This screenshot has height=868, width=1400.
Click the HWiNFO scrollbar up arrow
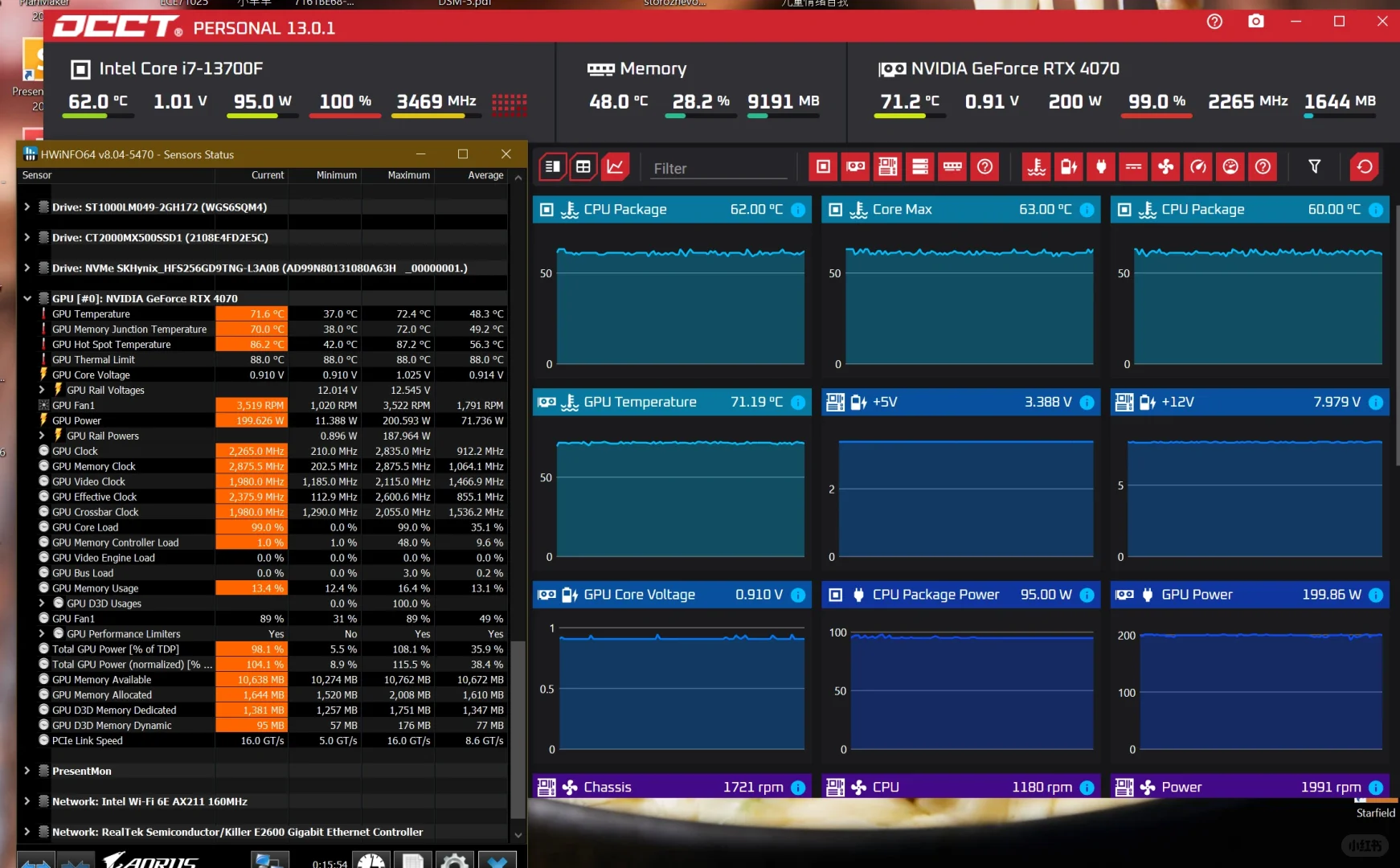pyautogui.click(x=518, y=177)
